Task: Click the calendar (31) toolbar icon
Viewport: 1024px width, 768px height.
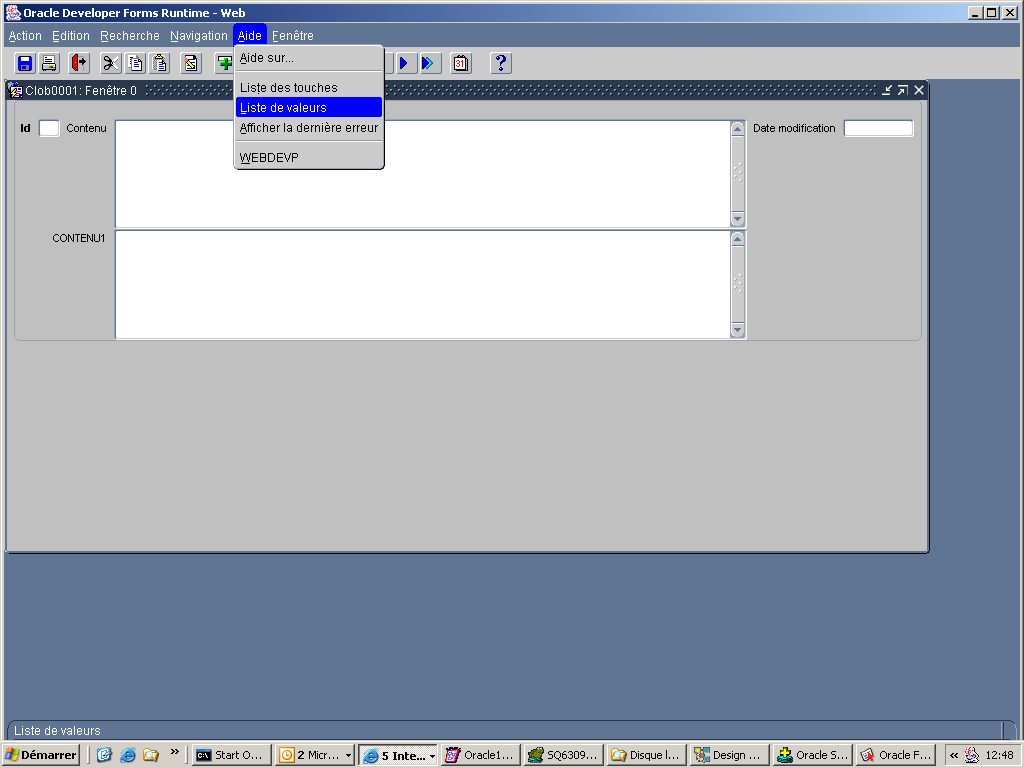Action: click(x=461, y=63)
